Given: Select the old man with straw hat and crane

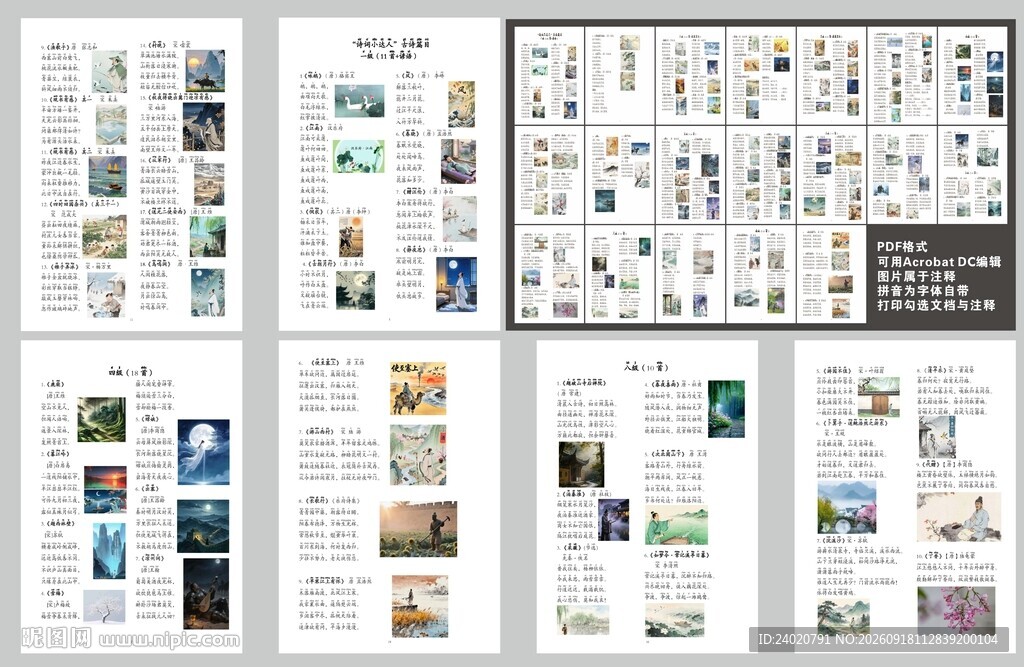Looking at the screenshot, I should pos(109,72).
